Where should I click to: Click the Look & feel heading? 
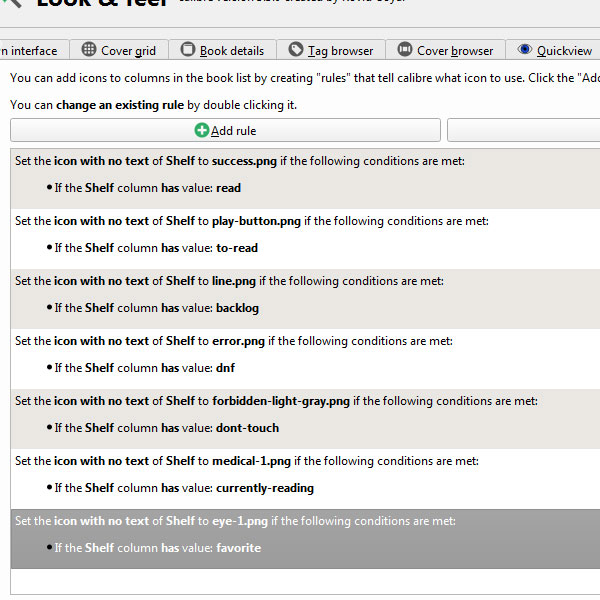(x=102, y=3)
